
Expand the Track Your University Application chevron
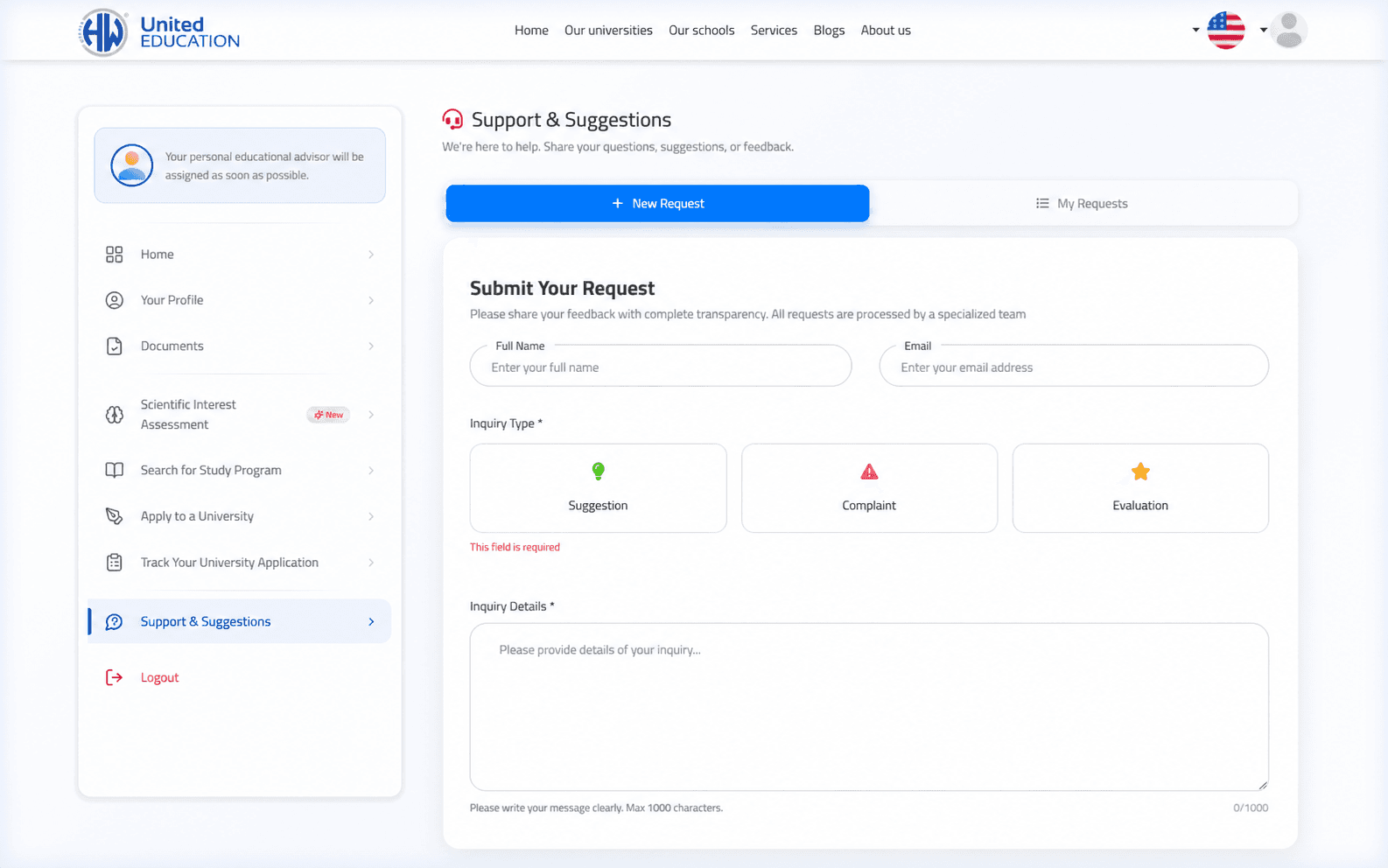pyautogui.click(x=371, y=563)
